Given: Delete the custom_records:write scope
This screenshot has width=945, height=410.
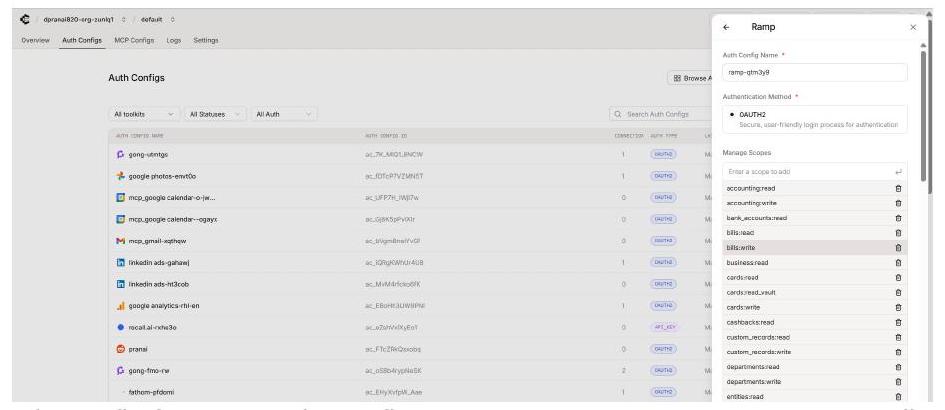Looking at the screenshot, I should (x=898, y=352).
